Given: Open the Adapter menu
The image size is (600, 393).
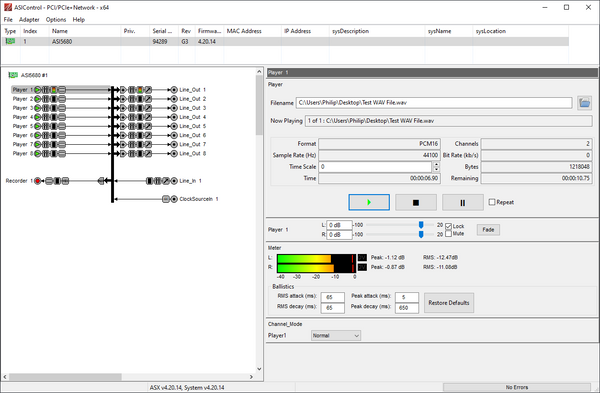Looking at the screenshot, I should point(29,20).
